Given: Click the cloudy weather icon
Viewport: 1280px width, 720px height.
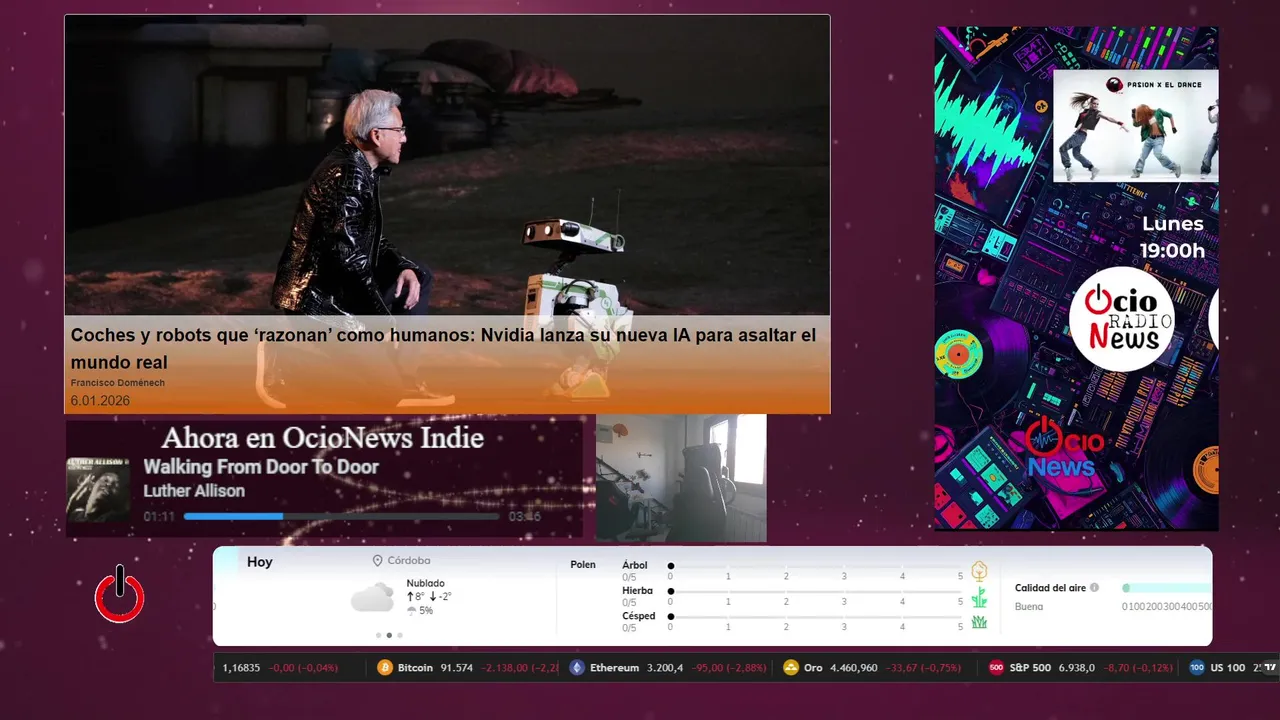Looking at the screenshot, I should point(372,597).
